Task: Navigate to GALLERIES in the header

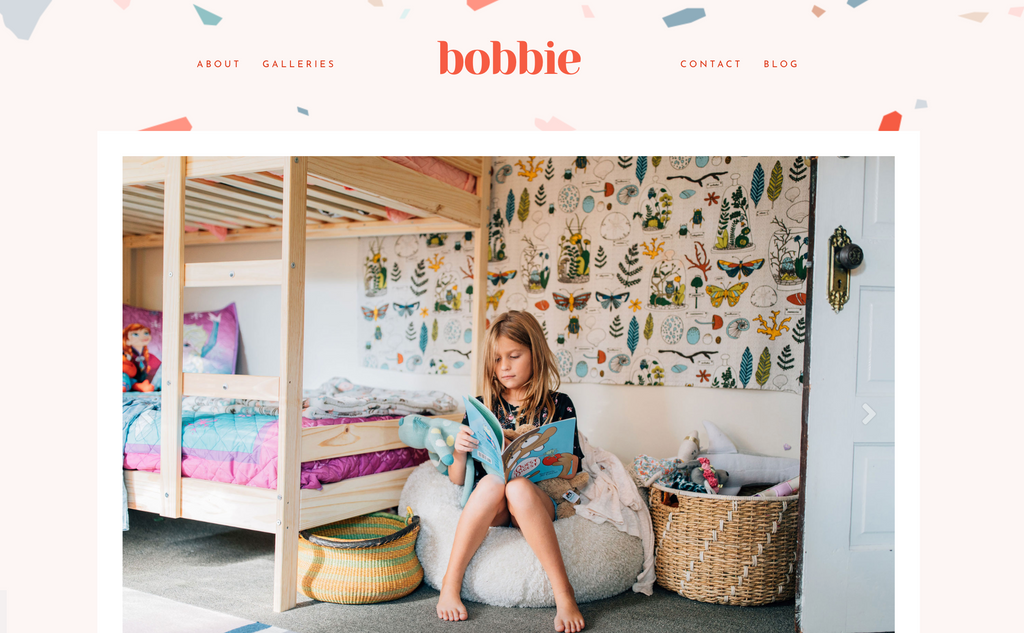Action: 298,64
